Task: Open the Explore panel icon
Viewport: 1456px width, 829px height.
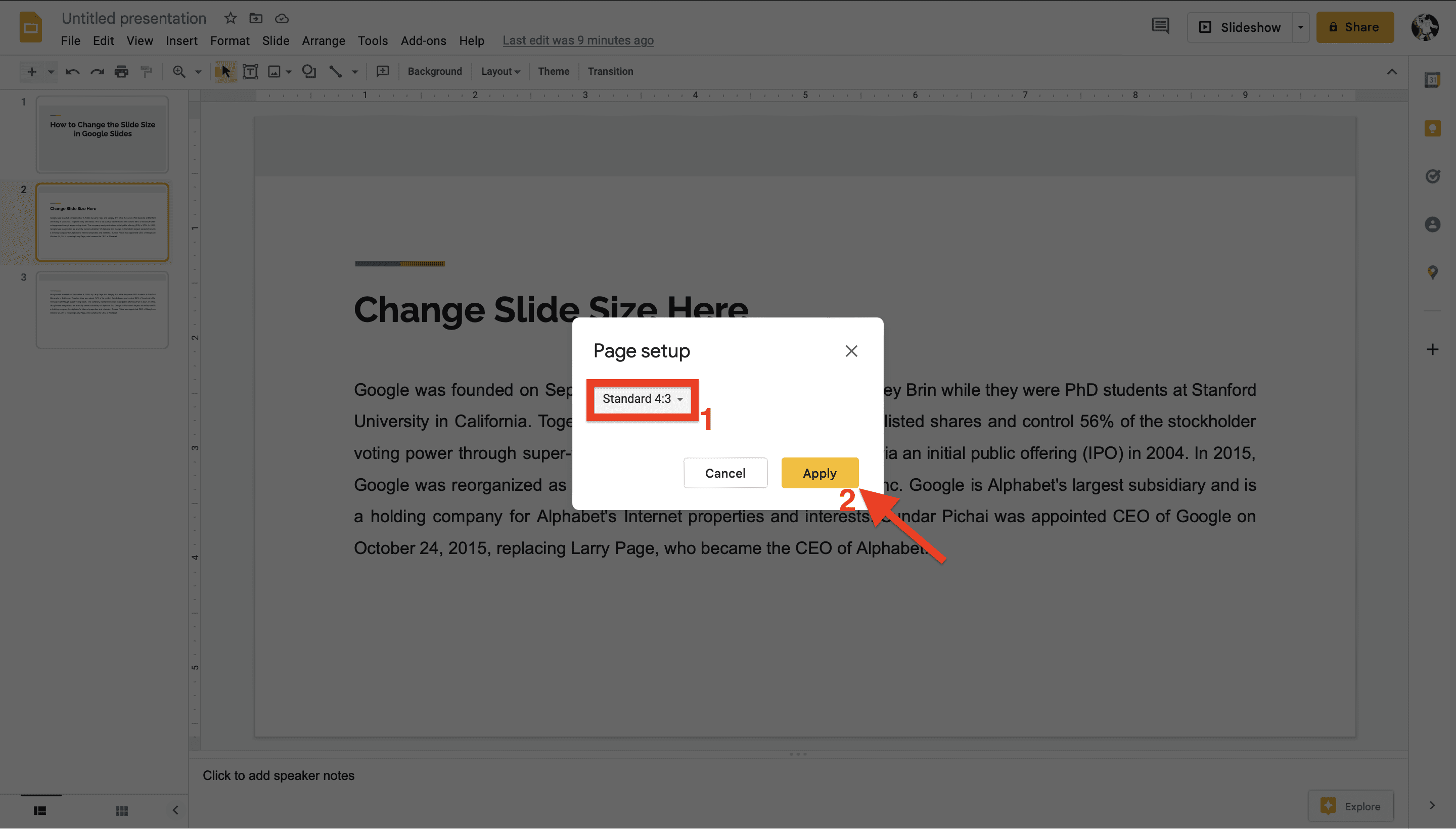Action: click(1351, 806)
